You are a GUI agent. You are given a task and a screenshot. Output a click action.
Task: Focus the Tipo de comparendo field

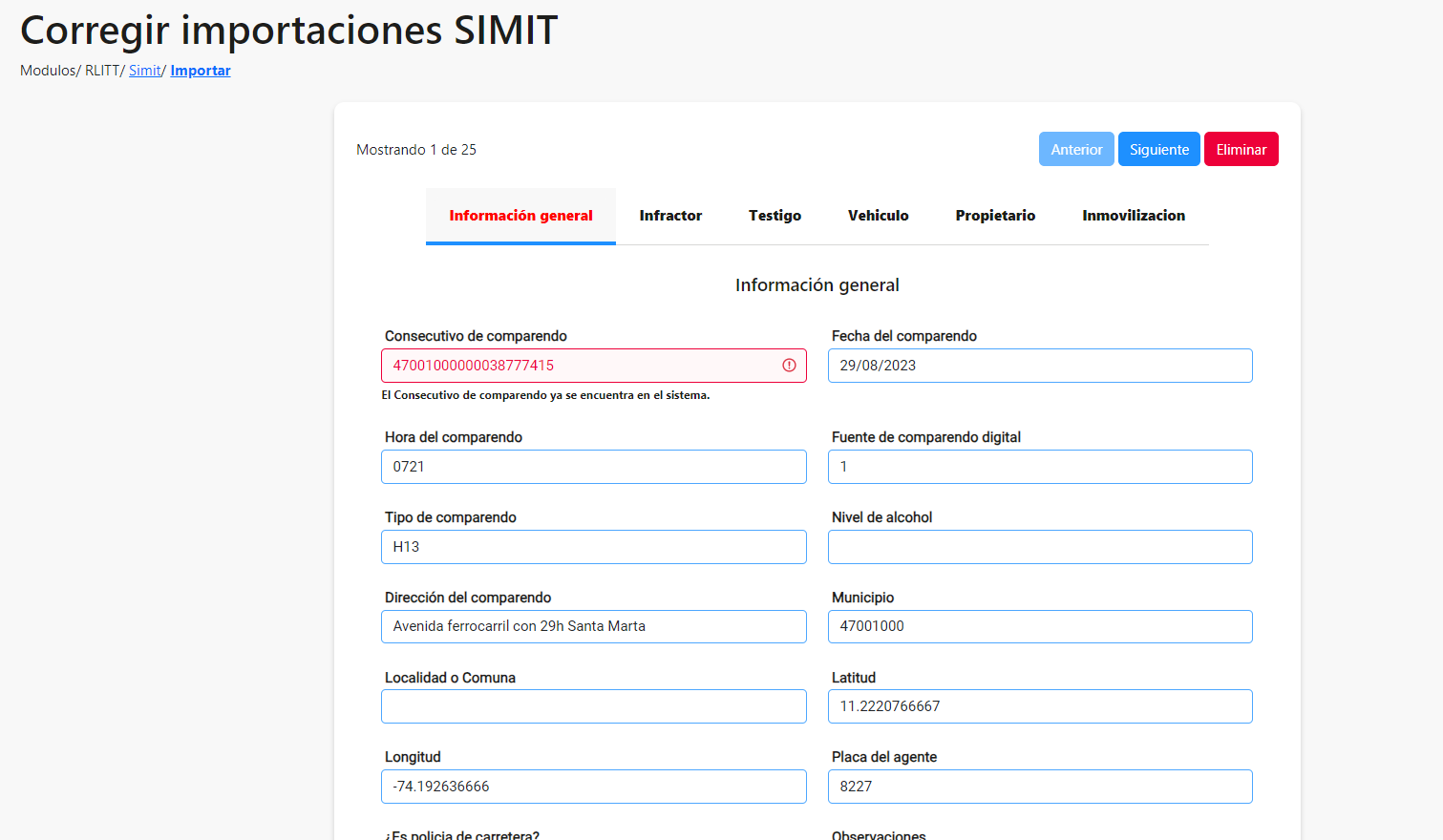click(x=594, y=547)
